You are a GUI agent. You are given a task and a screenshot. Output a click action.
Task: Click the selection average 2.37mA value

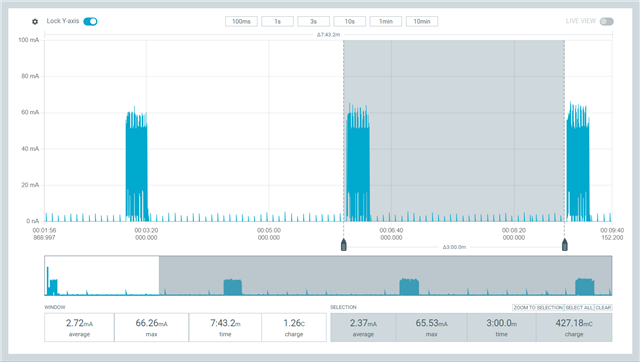click(x=363, y=323)
